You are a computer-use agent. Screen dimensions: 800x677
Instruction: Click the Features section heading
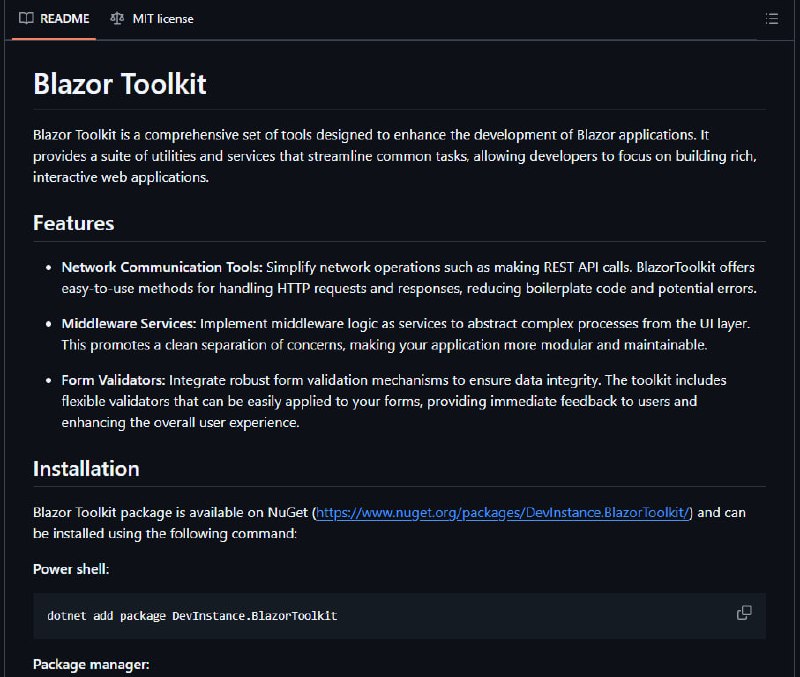[73, 223]
